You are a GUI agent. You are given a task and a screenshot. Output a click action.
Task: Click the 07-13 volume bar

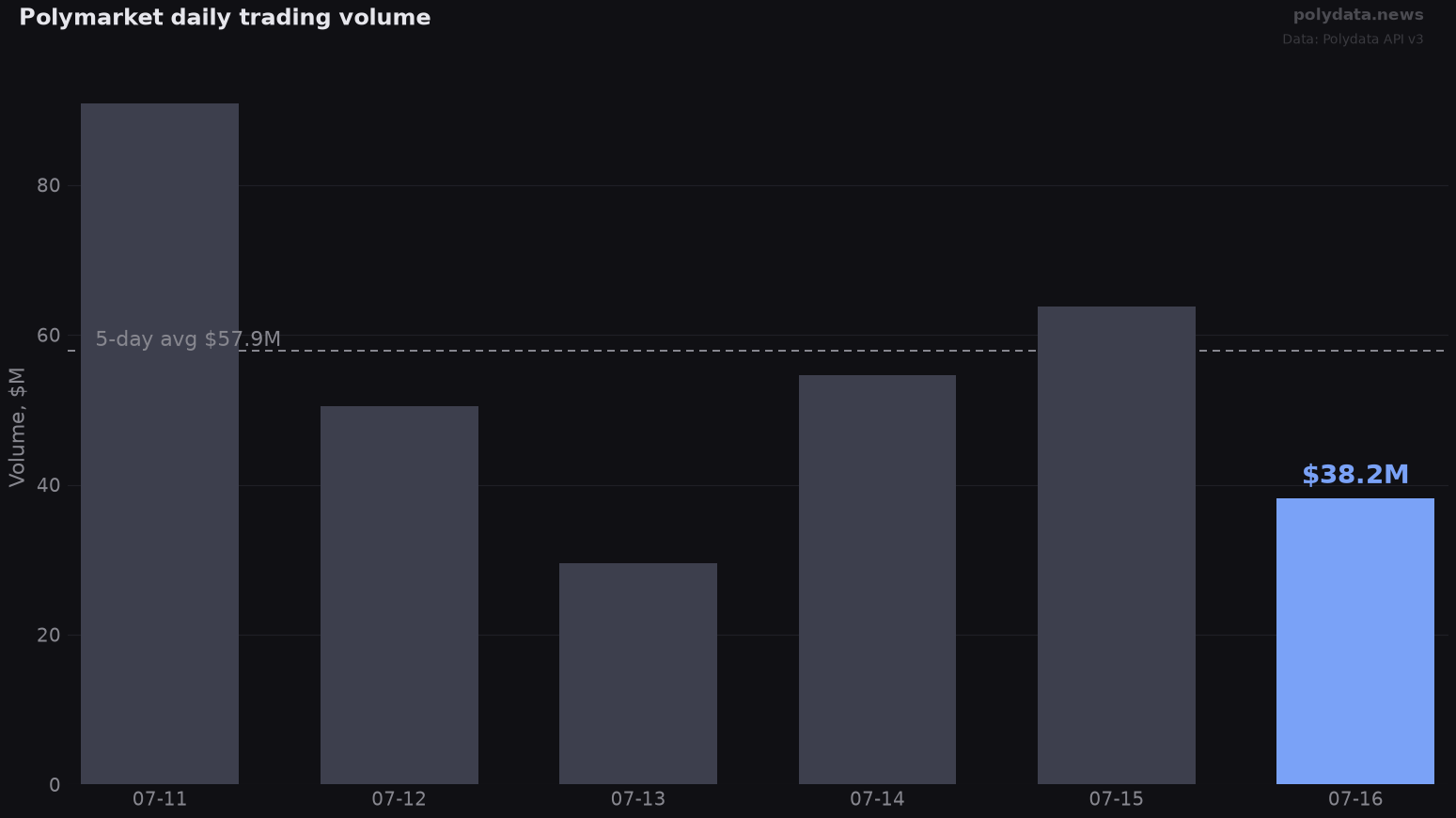(638, 673)
